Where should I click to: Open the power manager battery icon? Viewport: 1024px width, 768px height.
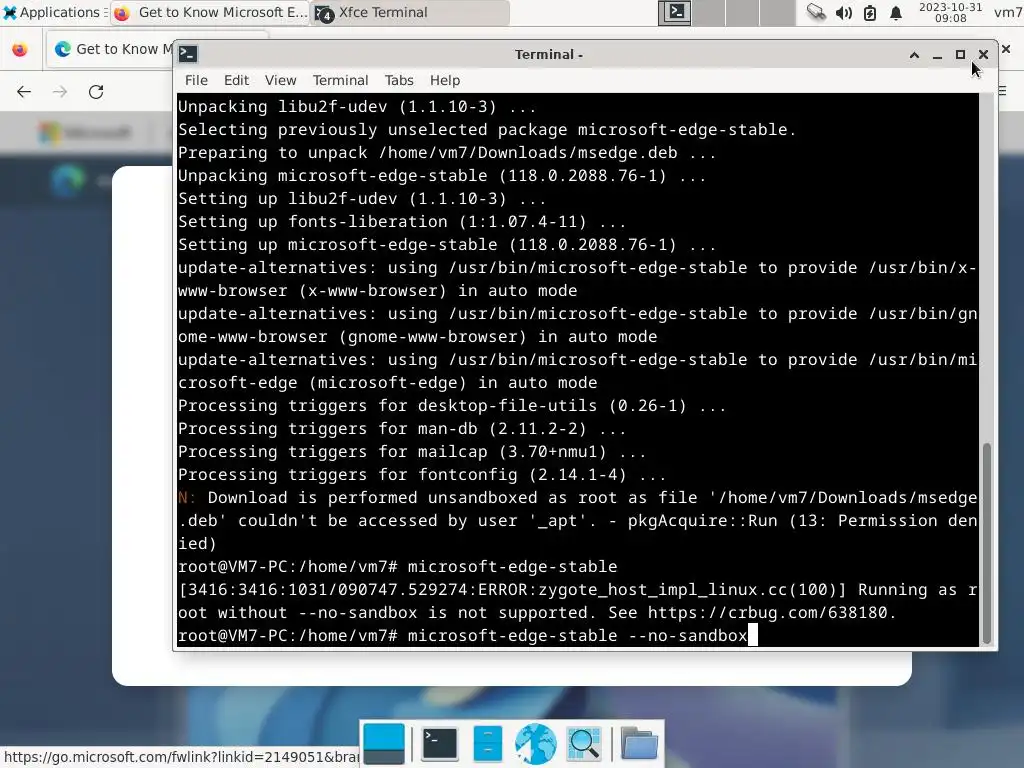870,12
